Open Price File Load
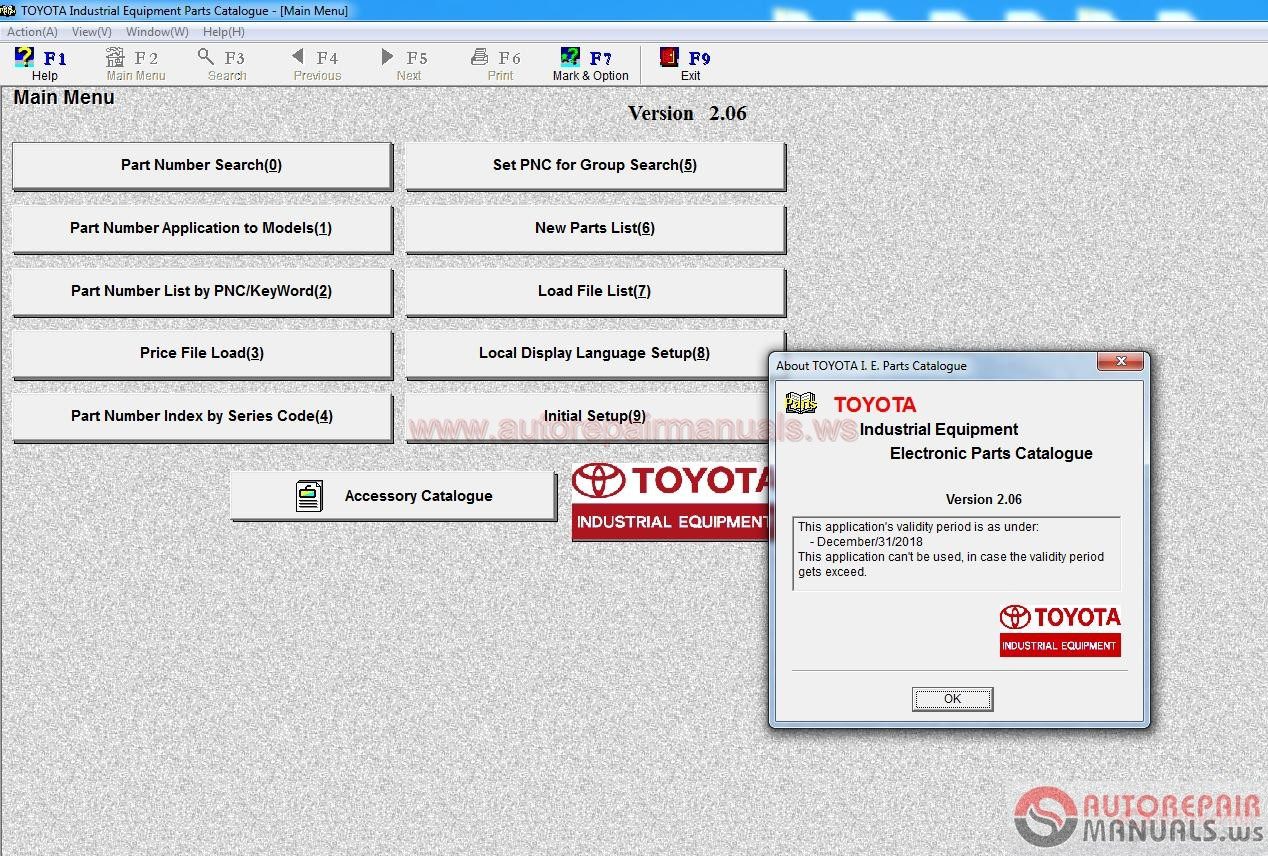 200,352
